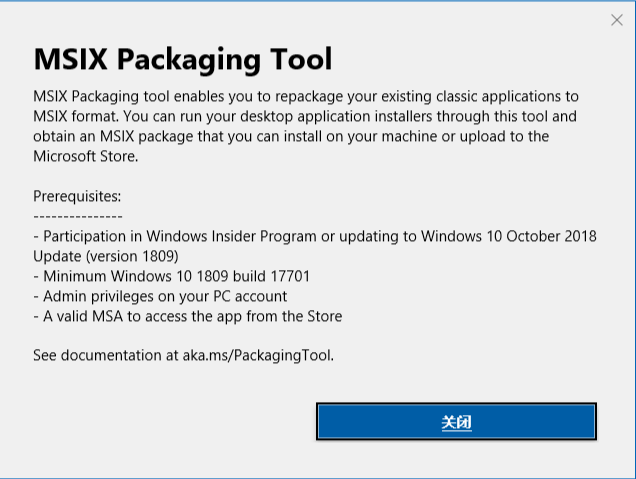
Task: Click the MSIX format. text in description
Action: 76,116
